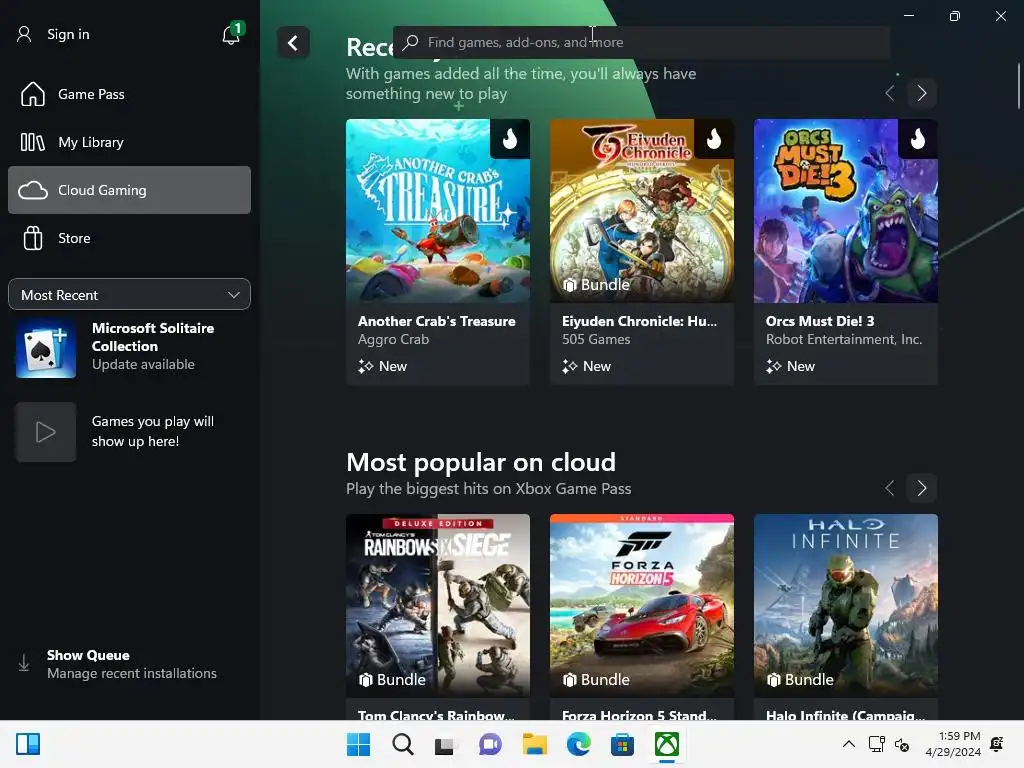Viewport: 1024px width, 768px height.
Task: Open the Task View taskbar icon
Action: point(445,744)
